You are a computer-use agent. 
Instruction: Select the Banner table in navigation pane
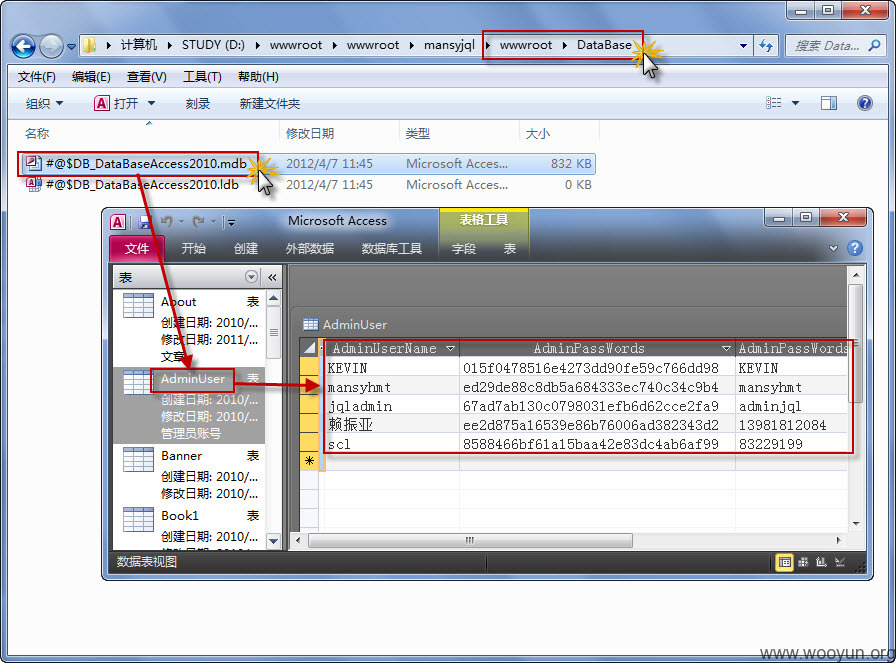pos(189,474)
